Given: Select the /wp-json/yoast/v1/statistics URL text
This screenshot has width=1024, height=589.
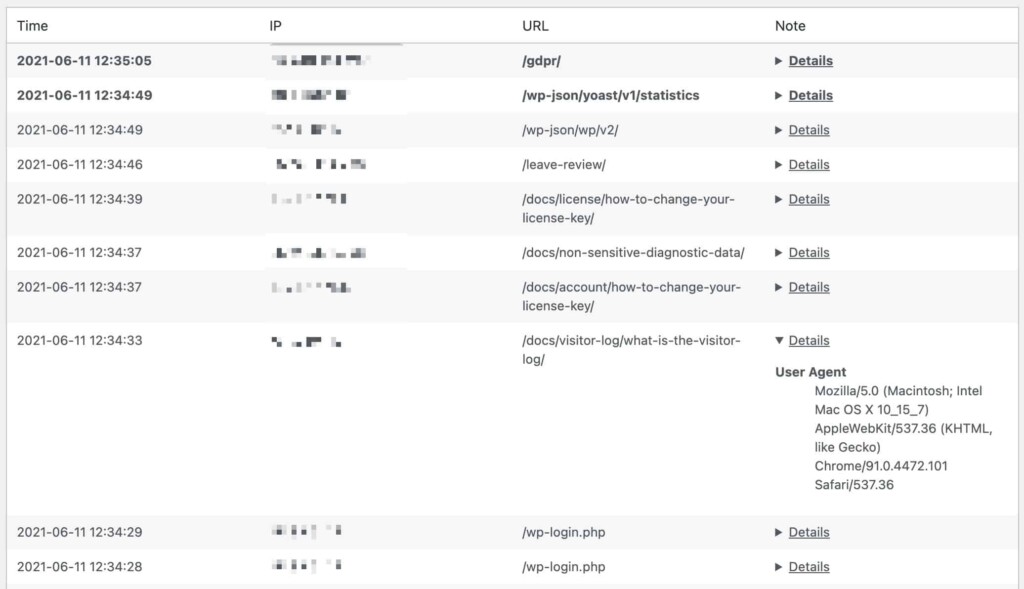Looking at the screenshot, I should point(611,95).
